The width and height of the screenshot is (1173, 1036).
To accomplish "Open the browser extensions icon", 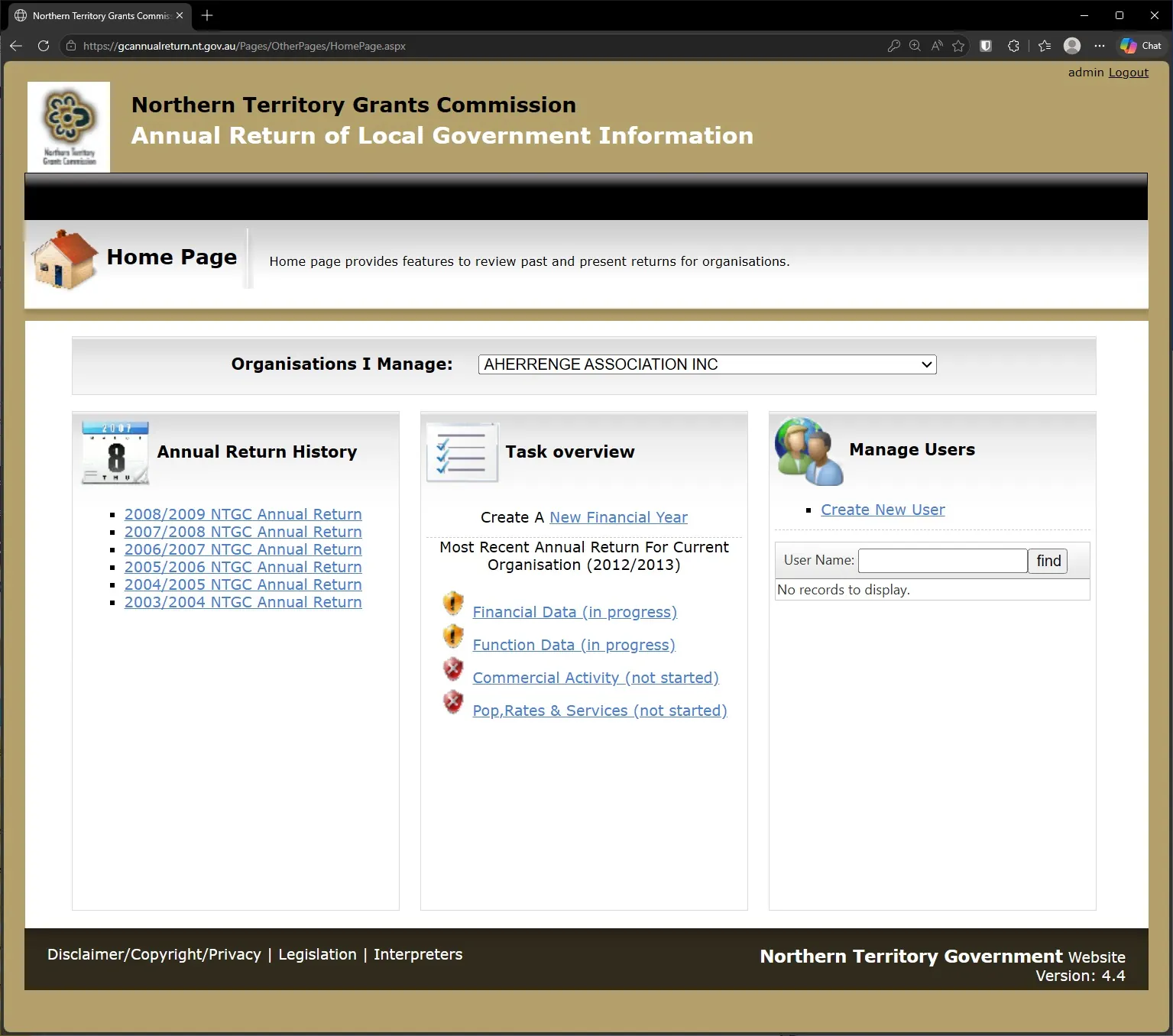I will pyautogui.click(x=1013, y=46).
